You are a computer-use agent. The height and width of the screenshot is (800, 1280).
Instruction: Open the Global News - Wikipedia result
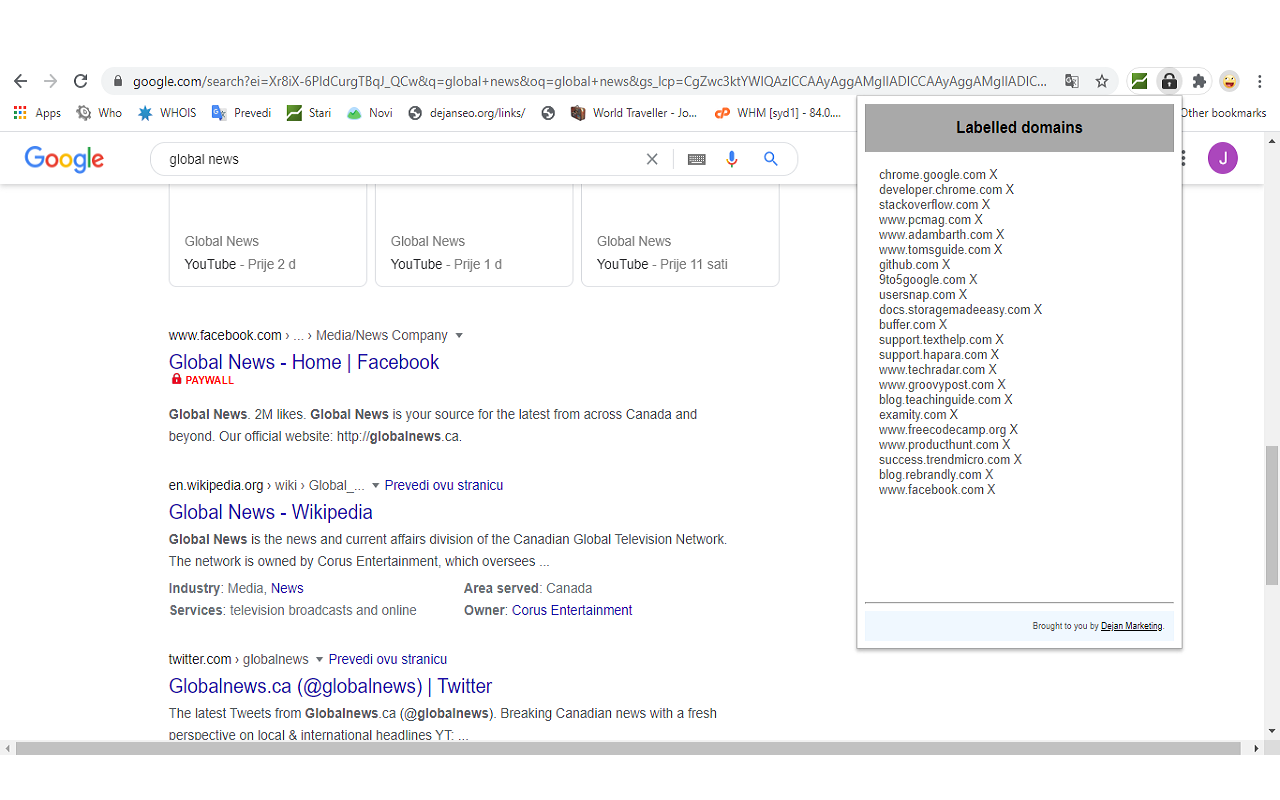pyautogui.click(x=271, y=512)
